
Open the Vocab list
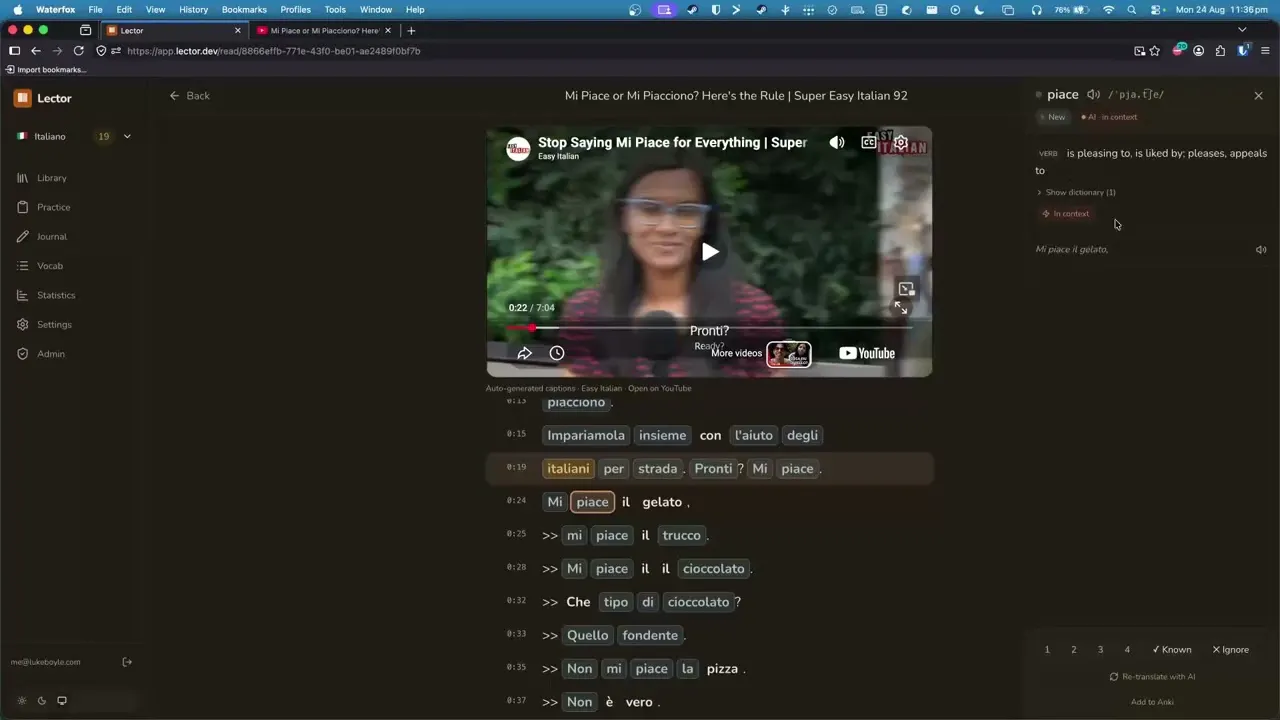click(x=40, y=266)
